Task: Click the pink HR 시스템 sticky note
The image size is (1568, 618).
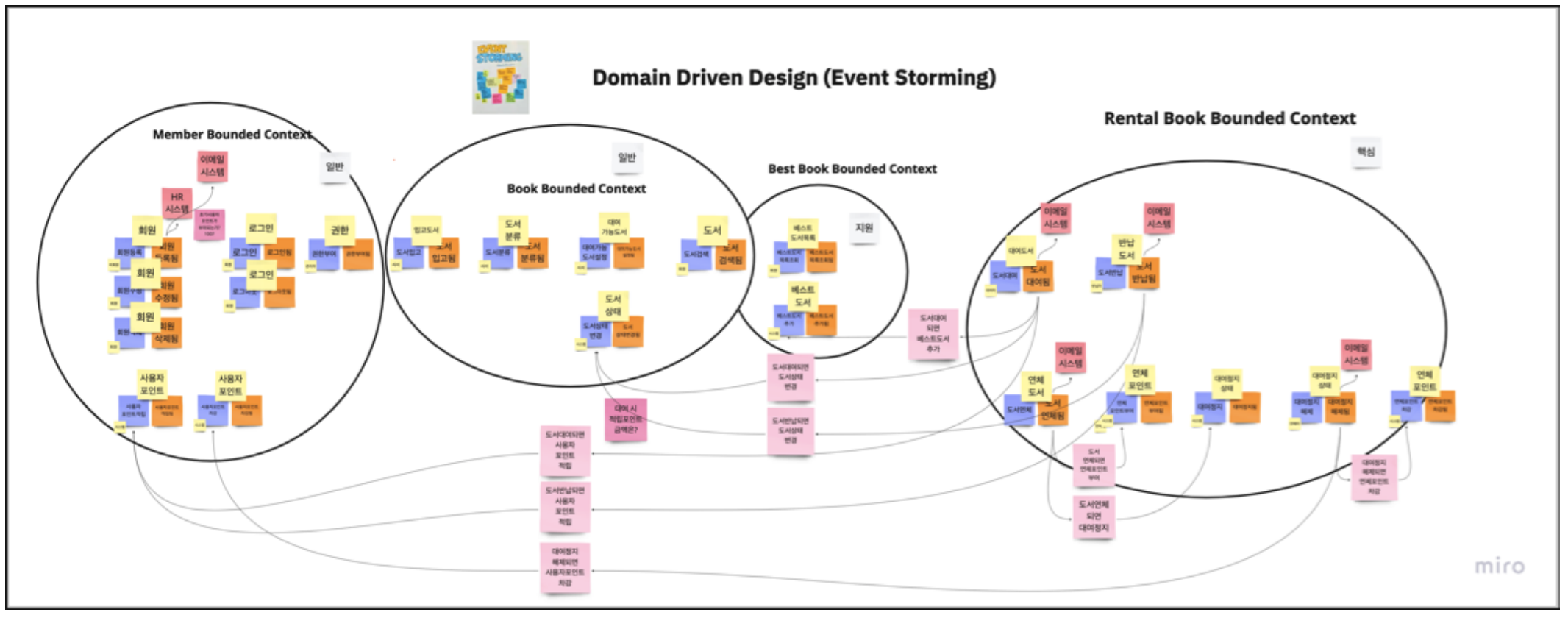Action: click(x=177, y=203)
